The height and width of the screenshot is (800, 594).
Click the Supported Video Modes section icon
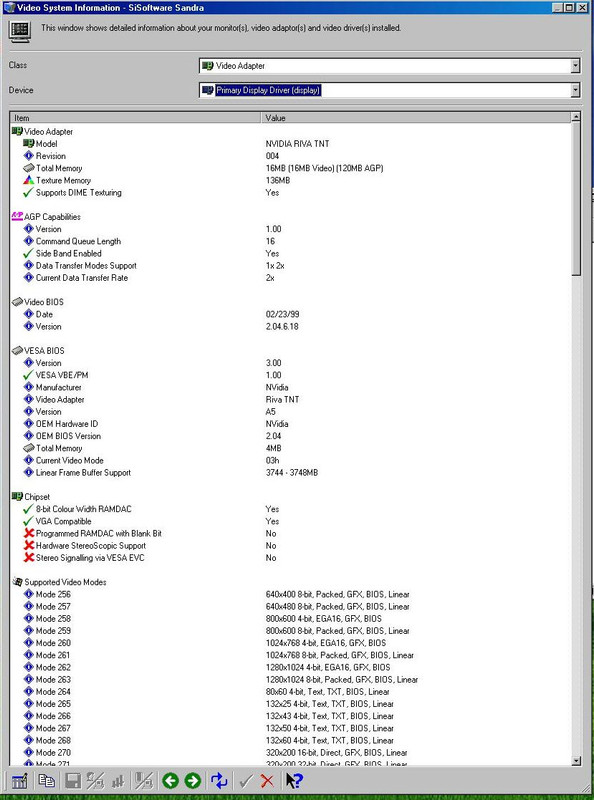point(17,582)
